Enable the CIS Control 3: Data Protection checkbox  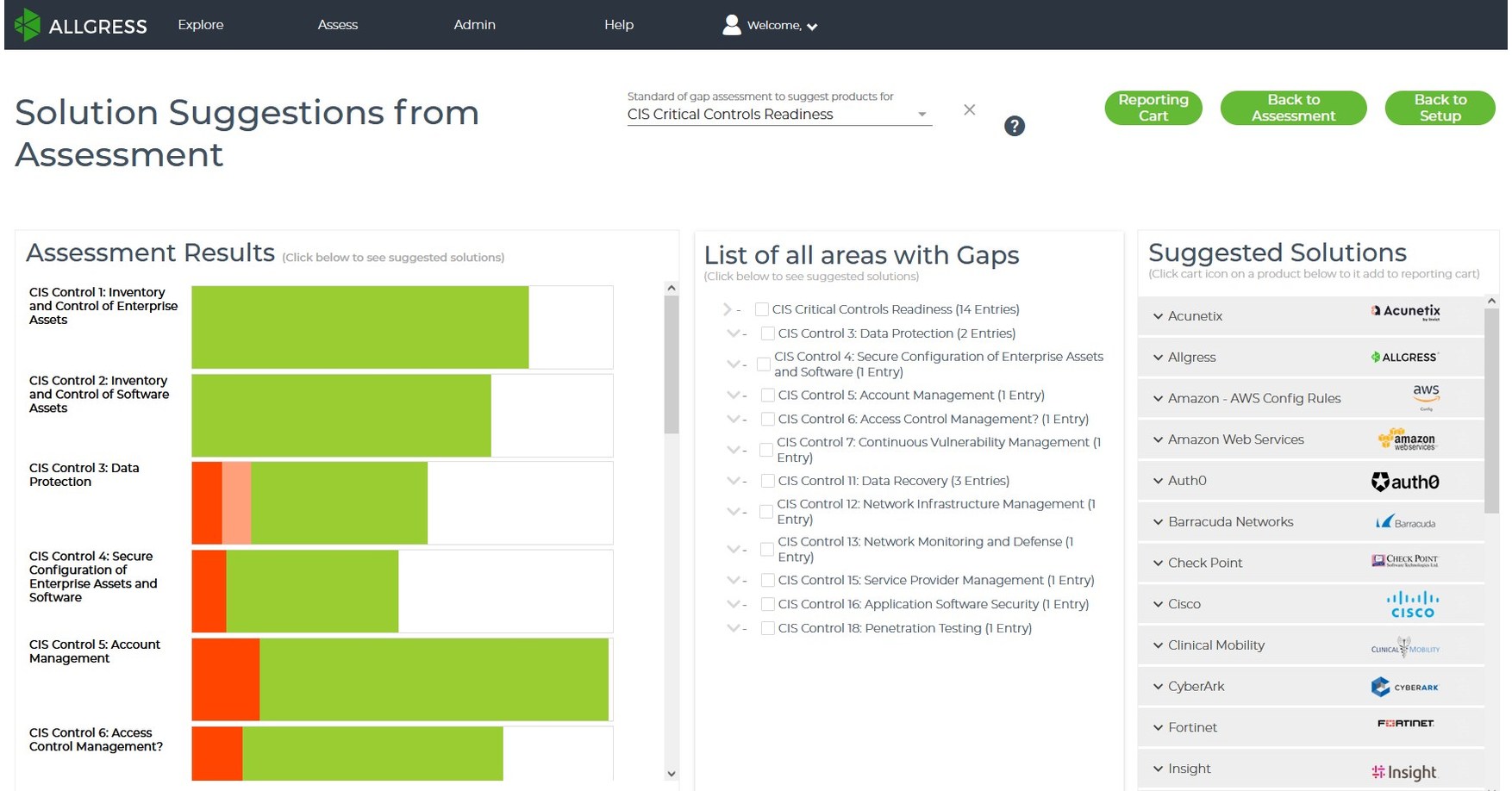[767, 333]
